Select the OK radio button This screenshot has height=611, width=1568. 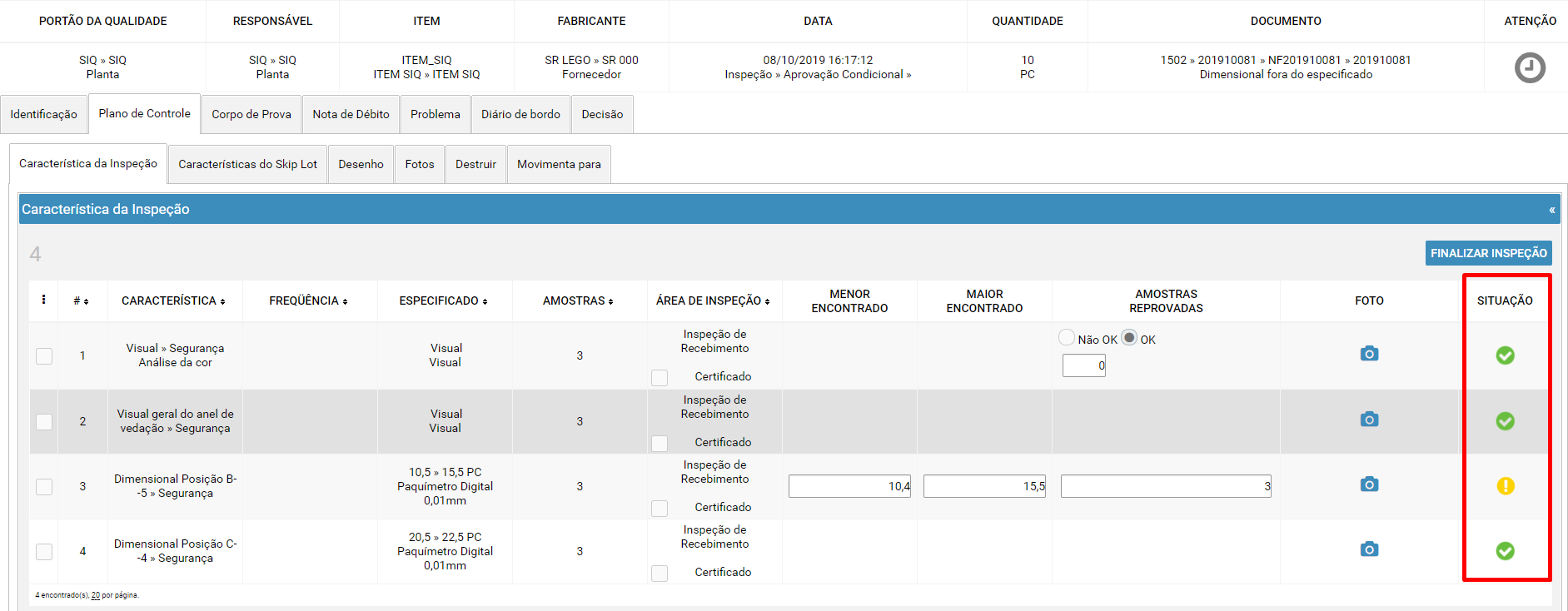point(1129,337)
